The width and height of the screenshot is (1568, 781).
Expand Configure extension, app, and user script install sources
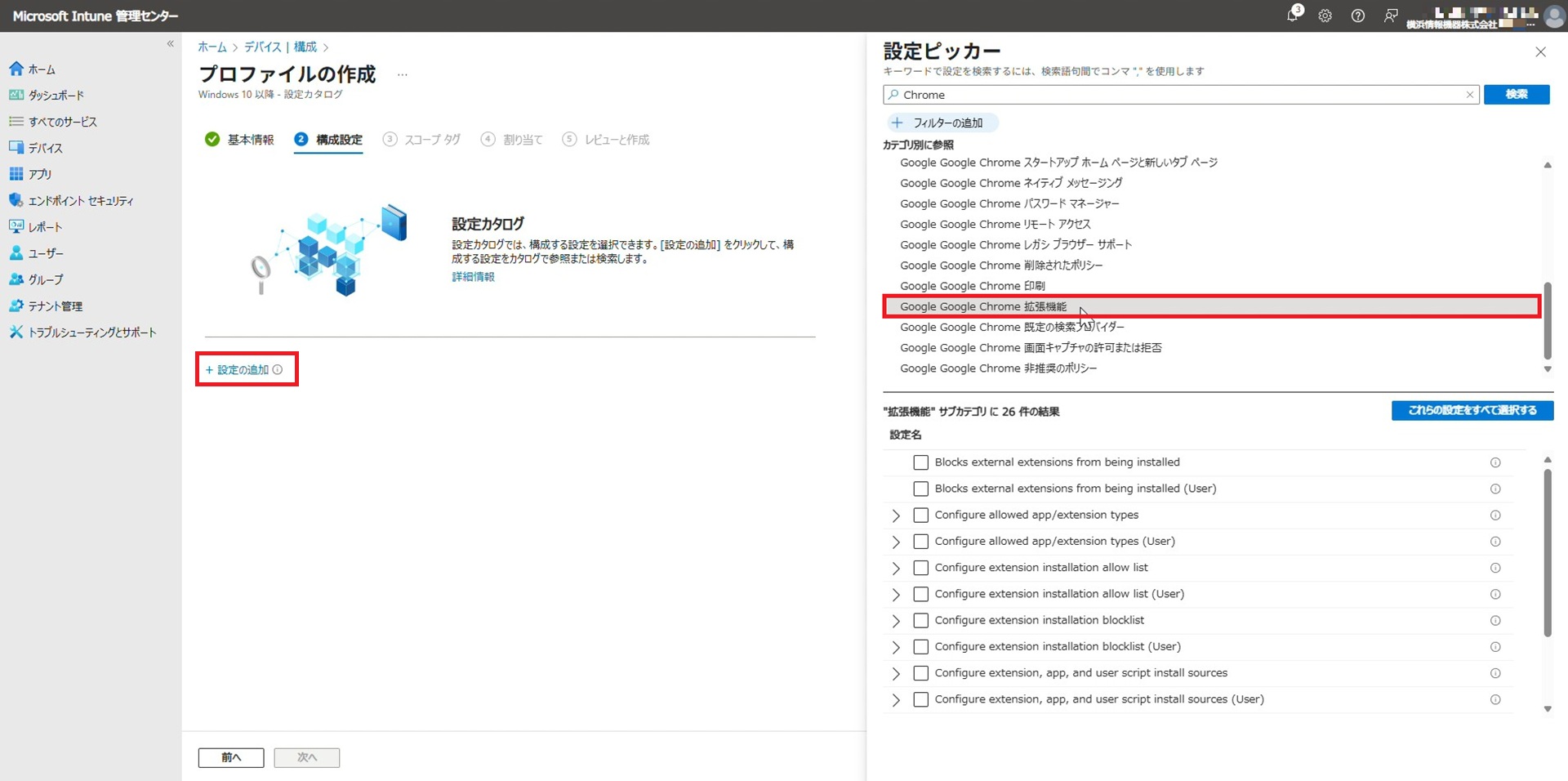[x=896, y=673]
